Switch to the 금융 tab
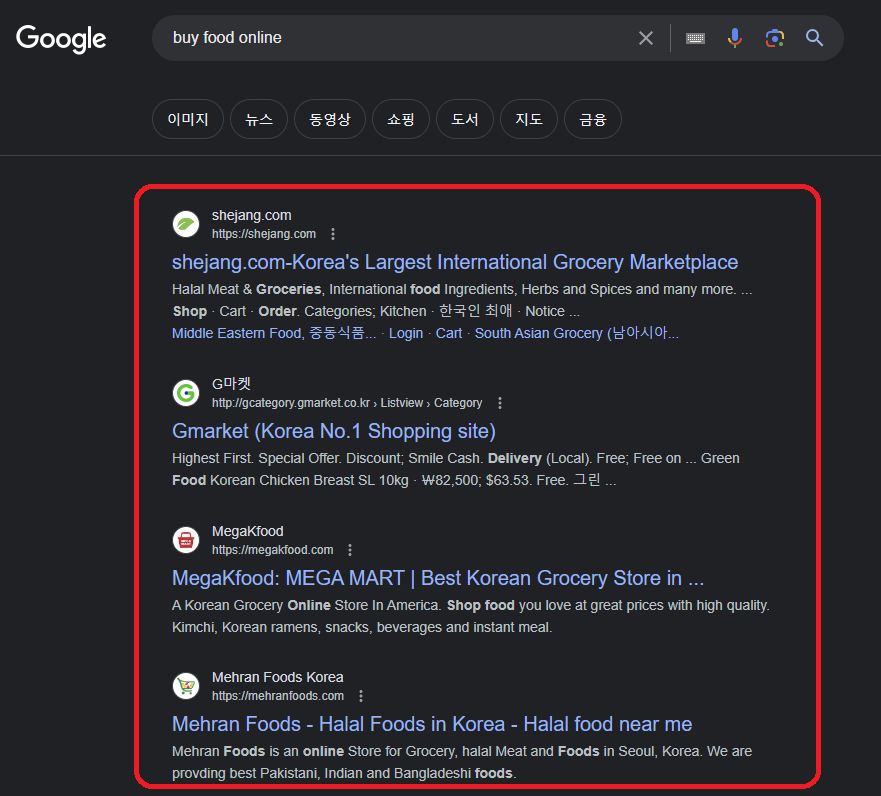This screenshot has width=881, height=796. click(593, 119)
